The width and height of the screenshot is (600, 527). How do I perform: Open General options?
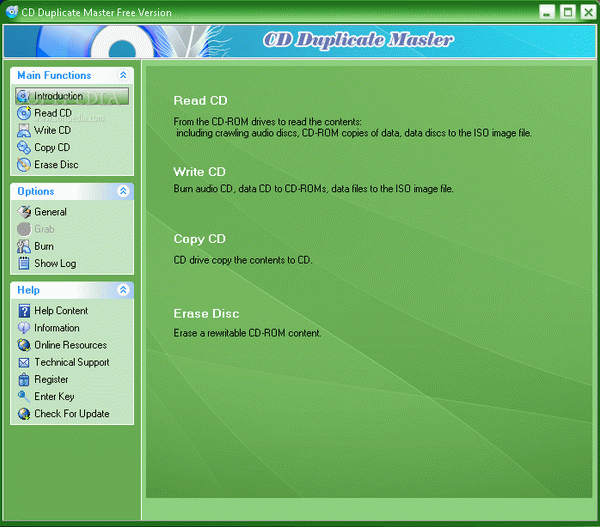pos(50,212)
